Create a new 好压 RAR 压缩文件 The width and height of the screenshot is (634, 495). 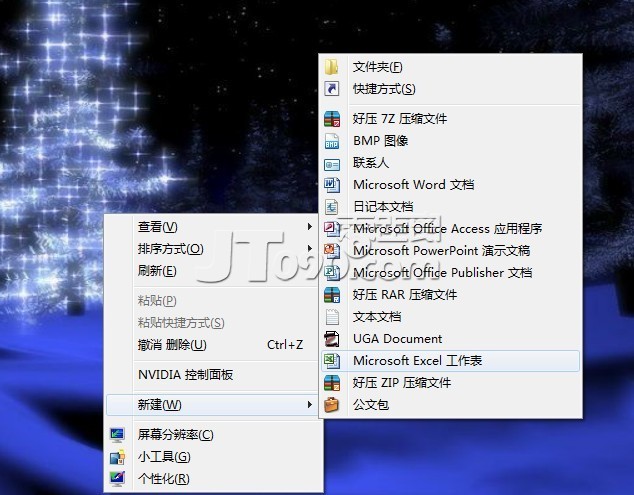[x=450, y=295]
